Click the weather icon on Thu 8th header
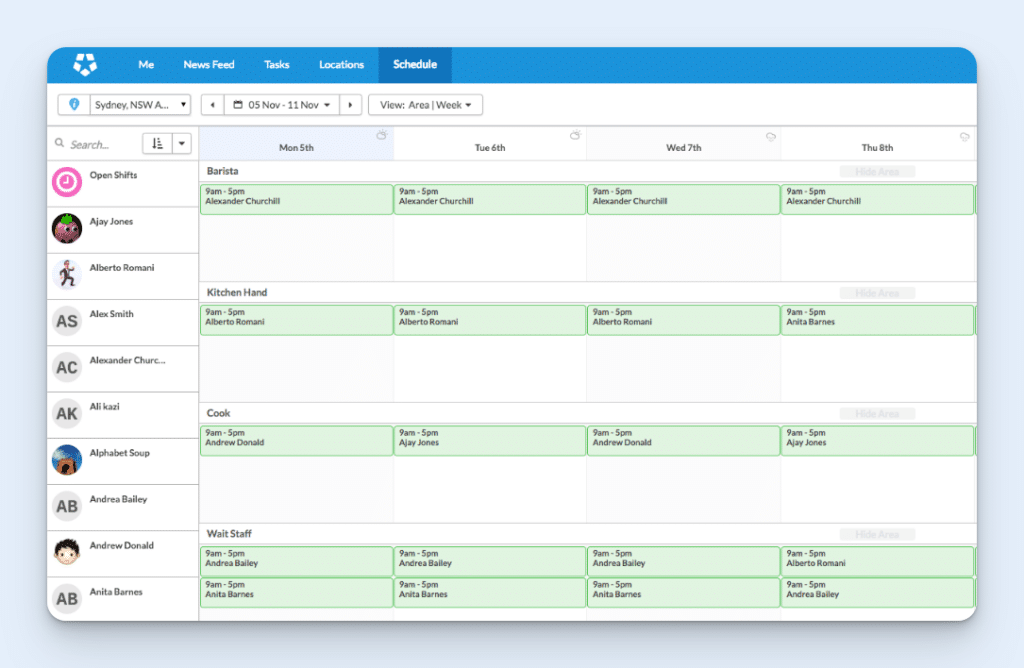The image size is (1024, 668). pyautogui.click(x=963, y=136)
